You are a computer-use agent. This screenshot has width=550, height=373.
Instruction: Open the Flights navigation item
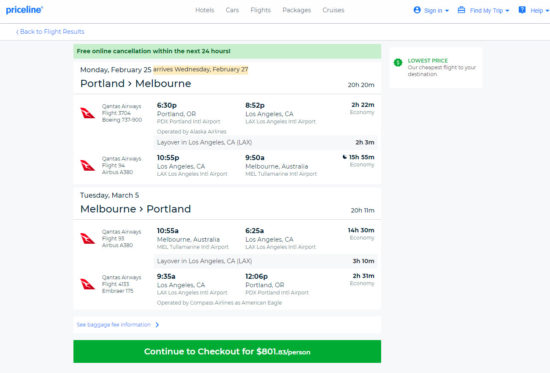point(261,10)
